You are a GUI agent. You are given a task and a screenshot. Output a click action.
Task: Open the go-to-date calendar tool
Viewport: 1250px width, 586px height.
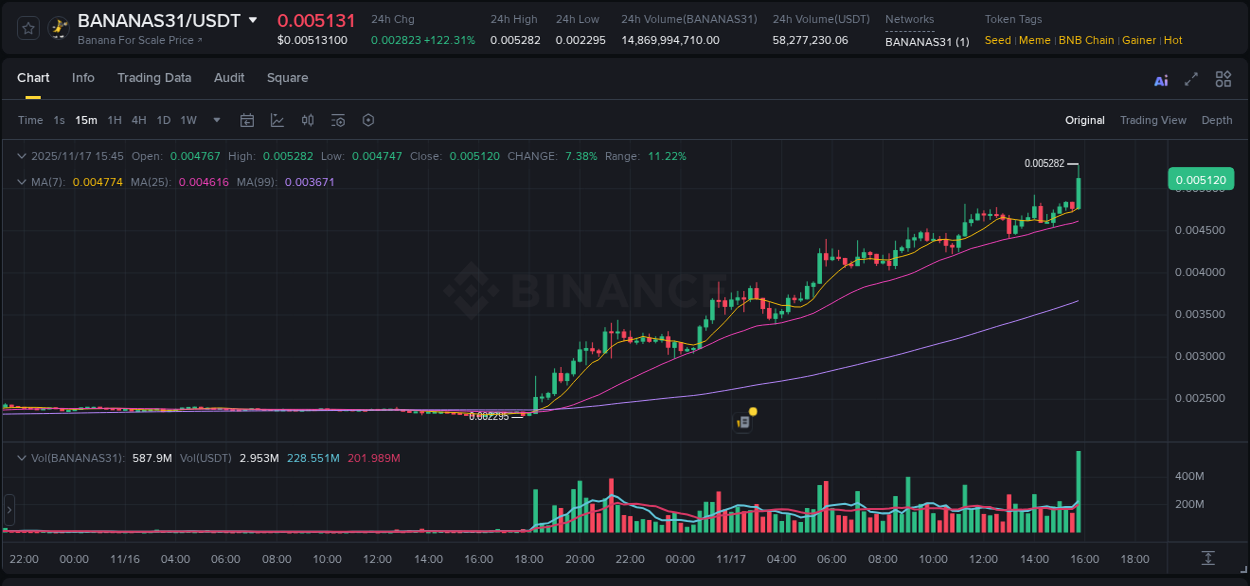[x=247, y=120]
